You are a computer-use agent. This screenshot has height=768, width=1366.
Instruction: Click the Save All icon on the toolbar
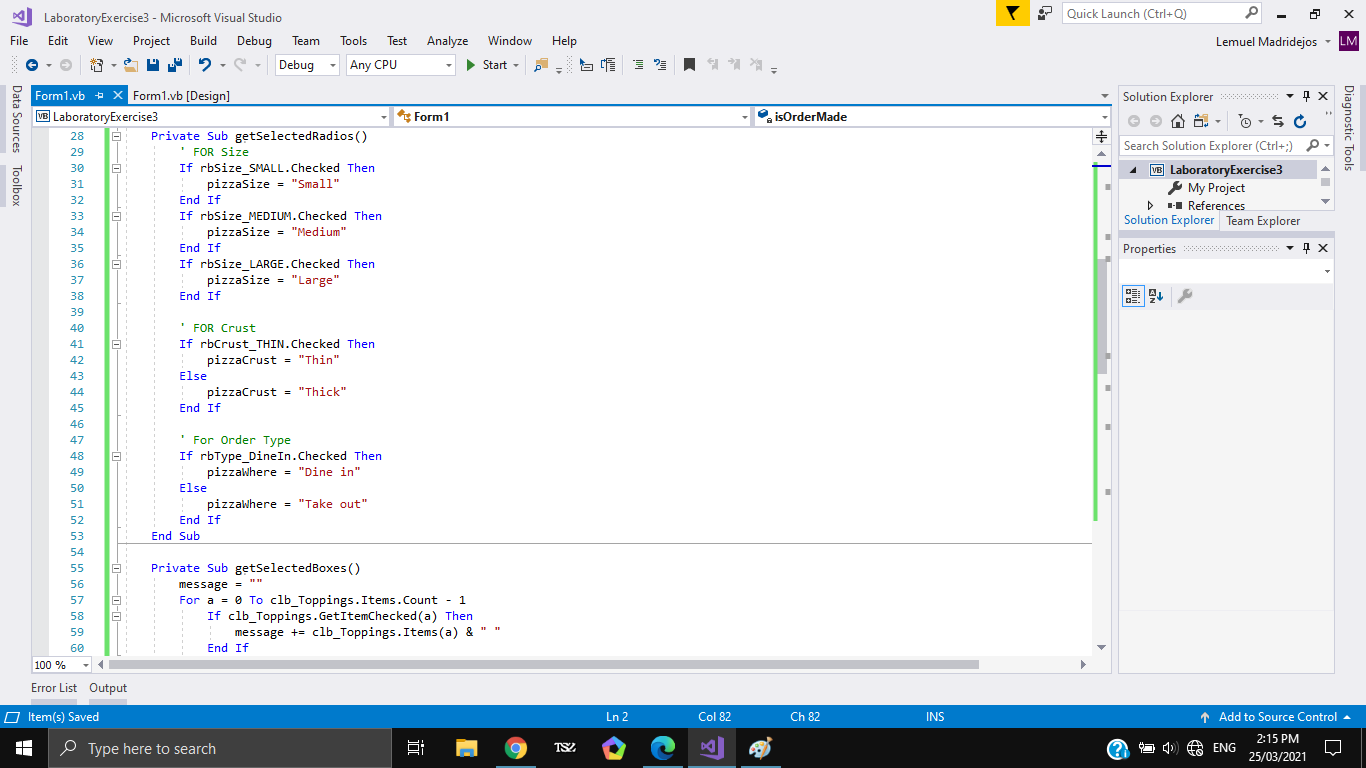[x=175, y=65]
